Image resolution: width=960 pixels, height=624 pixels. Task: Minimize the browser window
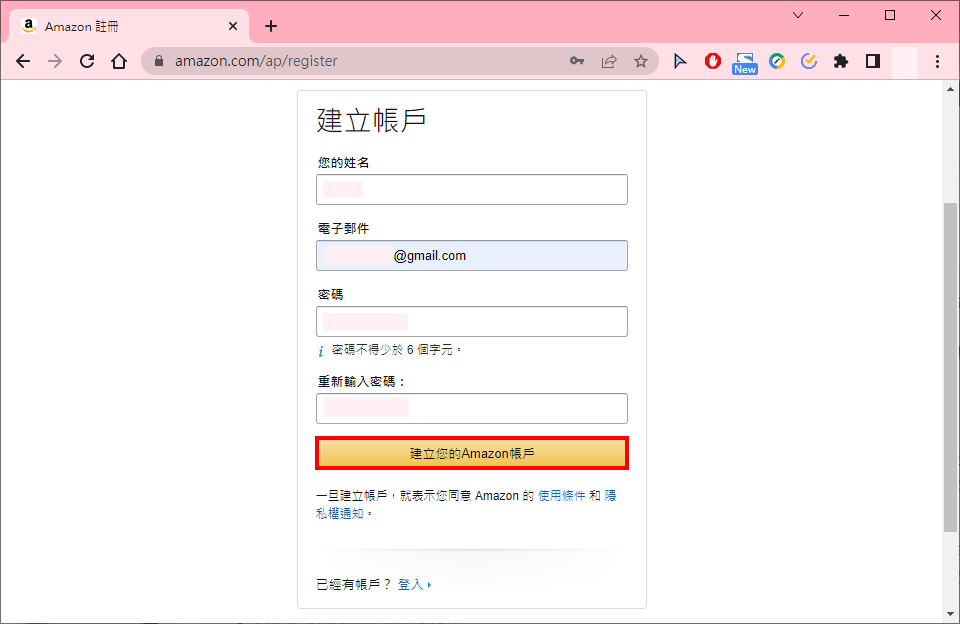pyautogui.click(x=844, y=15)
